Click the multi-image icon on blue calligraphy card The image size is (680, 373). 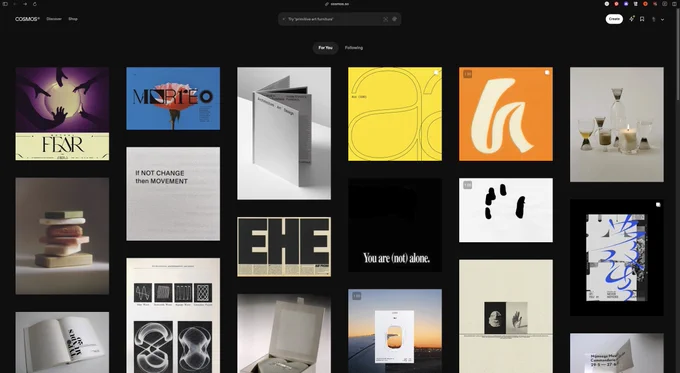658,205
